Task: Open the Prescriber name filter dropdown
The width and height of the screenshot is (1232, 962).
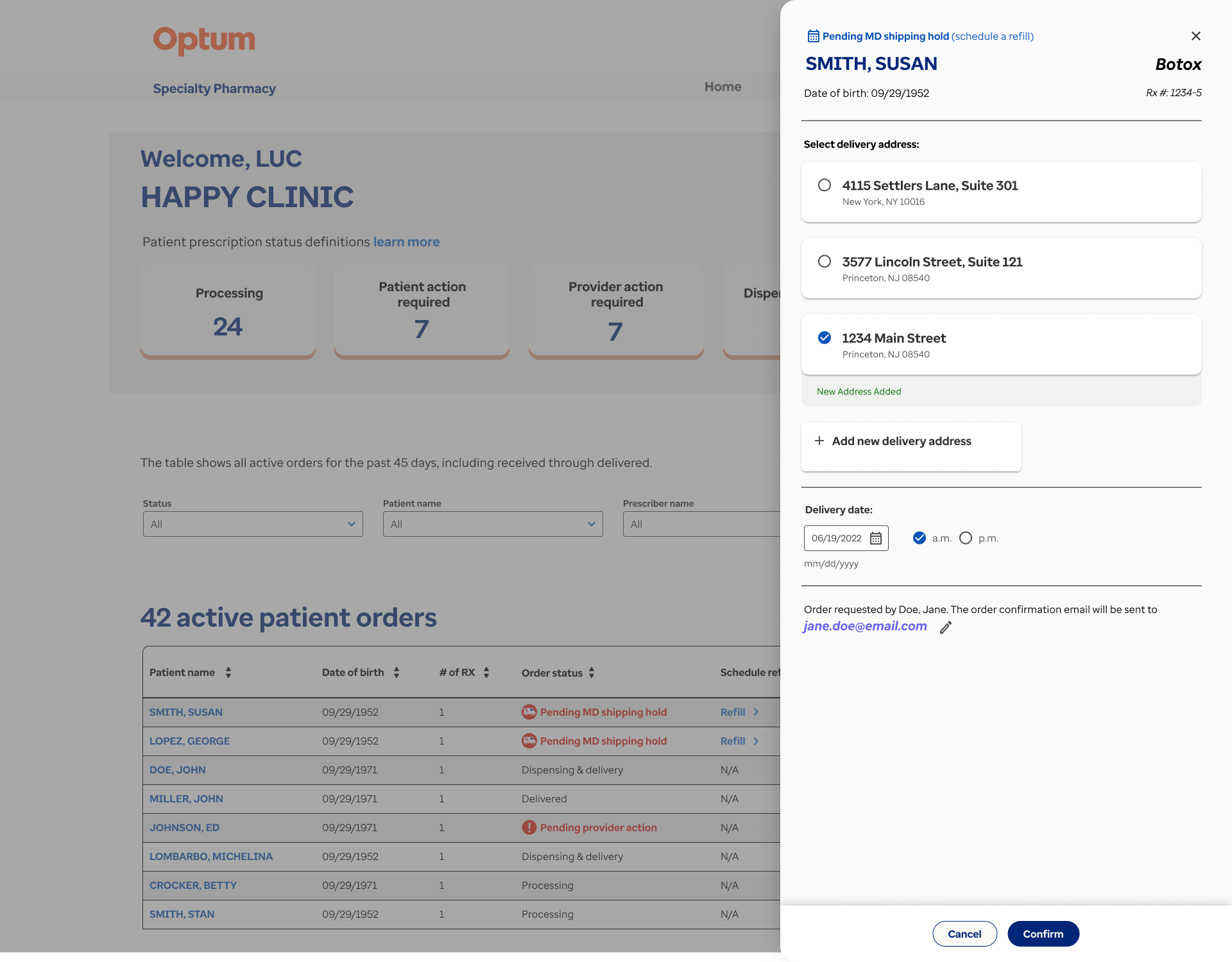Action: (x=701, y=524)
